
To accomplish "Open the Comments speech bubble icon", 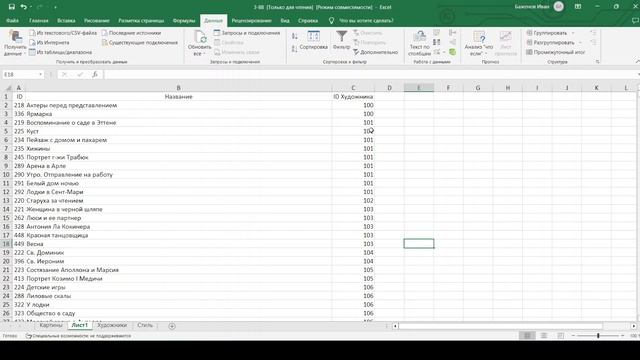I will point(636,20).
